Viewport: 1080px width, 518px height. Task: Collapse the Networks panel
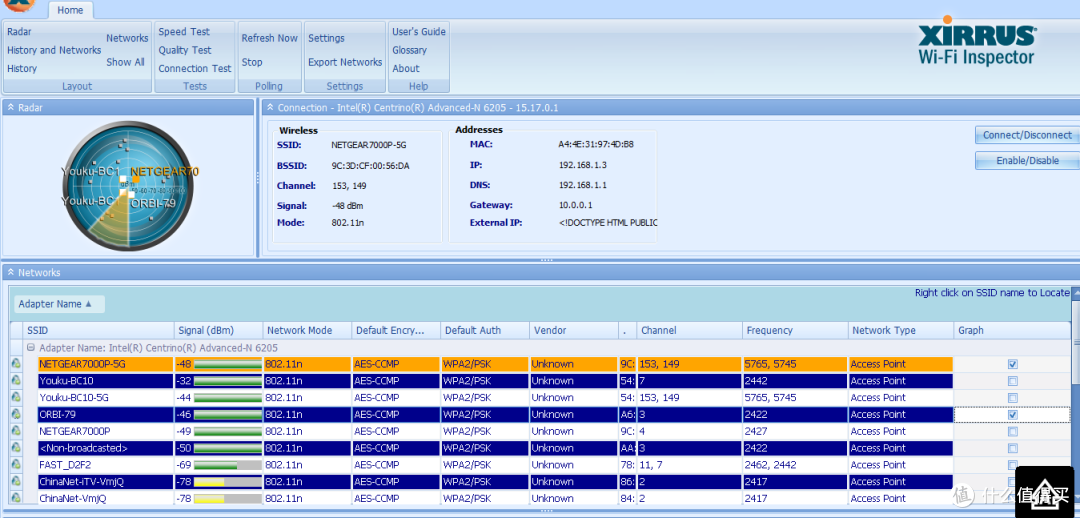(x=11, y=273)
